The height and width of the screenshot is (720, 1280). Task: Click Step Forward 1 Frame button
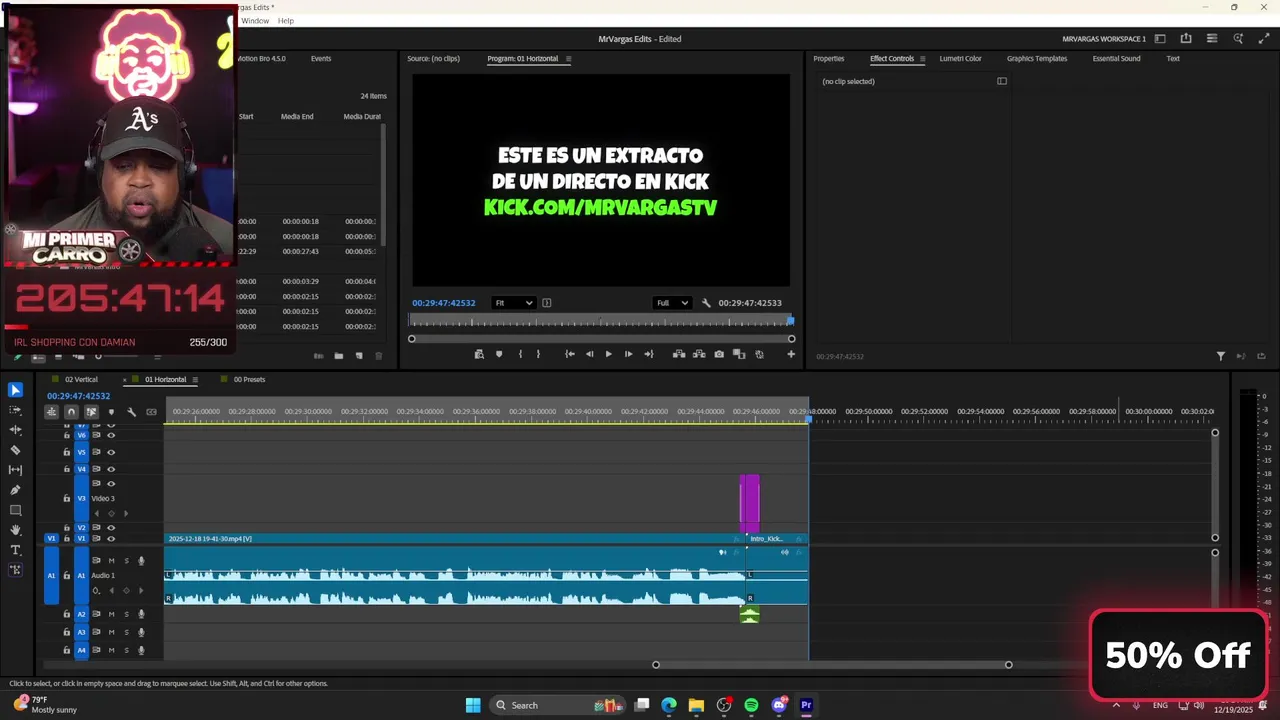click(628, 354)
